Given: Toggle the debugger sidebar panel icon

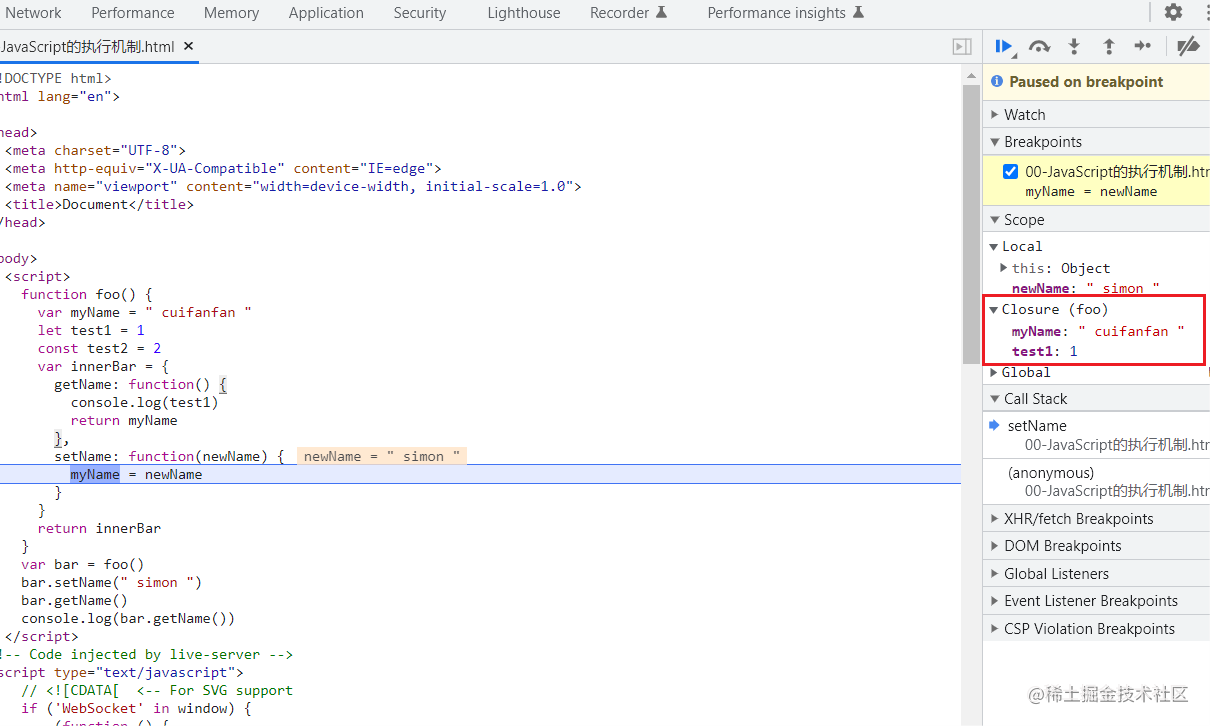Looking at the screenshot, I should pyautogui.click(x=962, y=47).
